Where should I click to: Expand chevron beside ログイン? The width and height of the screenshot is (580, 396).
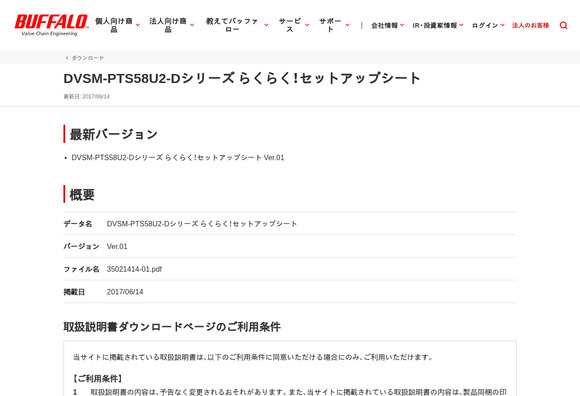(x=502, y=25)
